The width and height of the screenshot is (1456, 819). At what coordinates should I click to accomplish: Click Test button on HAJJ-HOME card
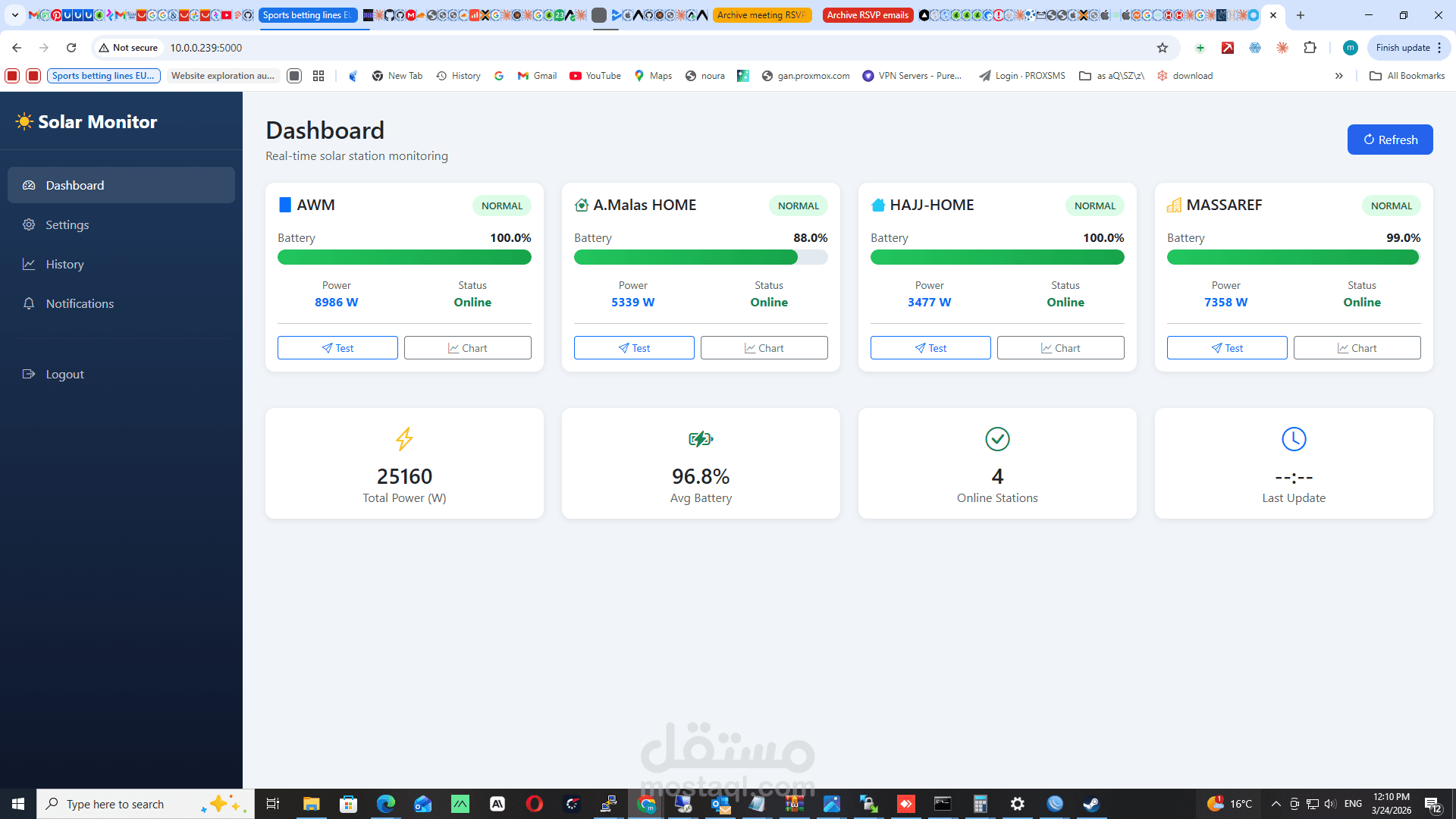930,348
